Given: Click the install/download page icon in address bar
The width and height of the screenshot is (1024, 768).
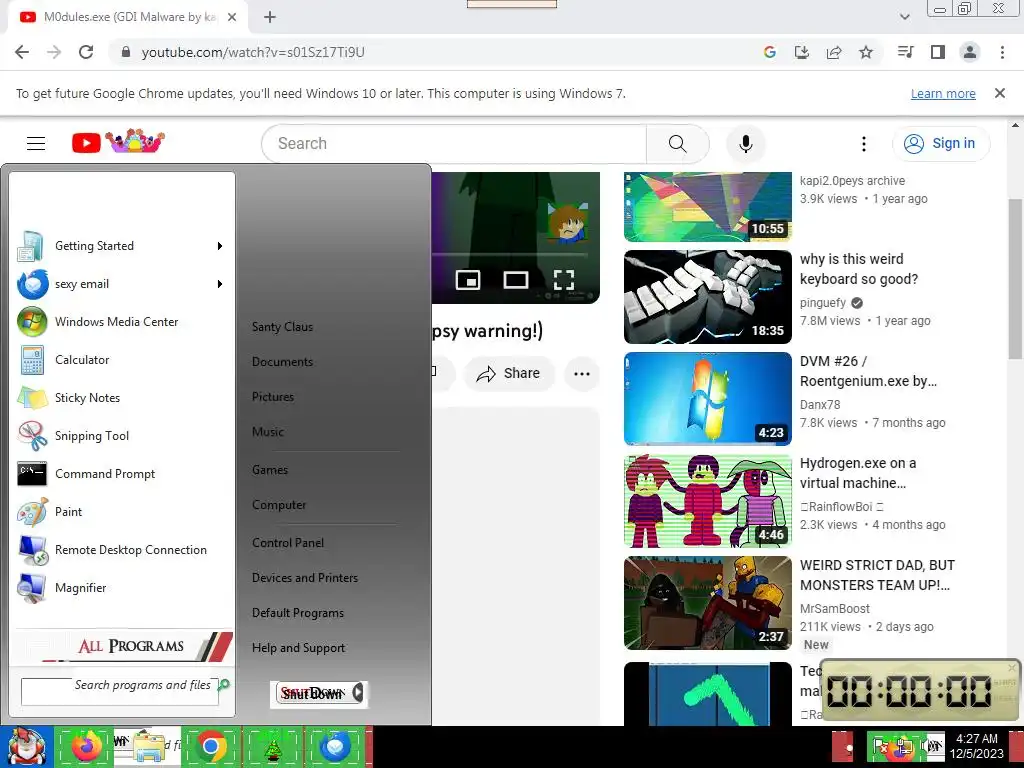Looking at the screenshot, I should click(802, 52).
